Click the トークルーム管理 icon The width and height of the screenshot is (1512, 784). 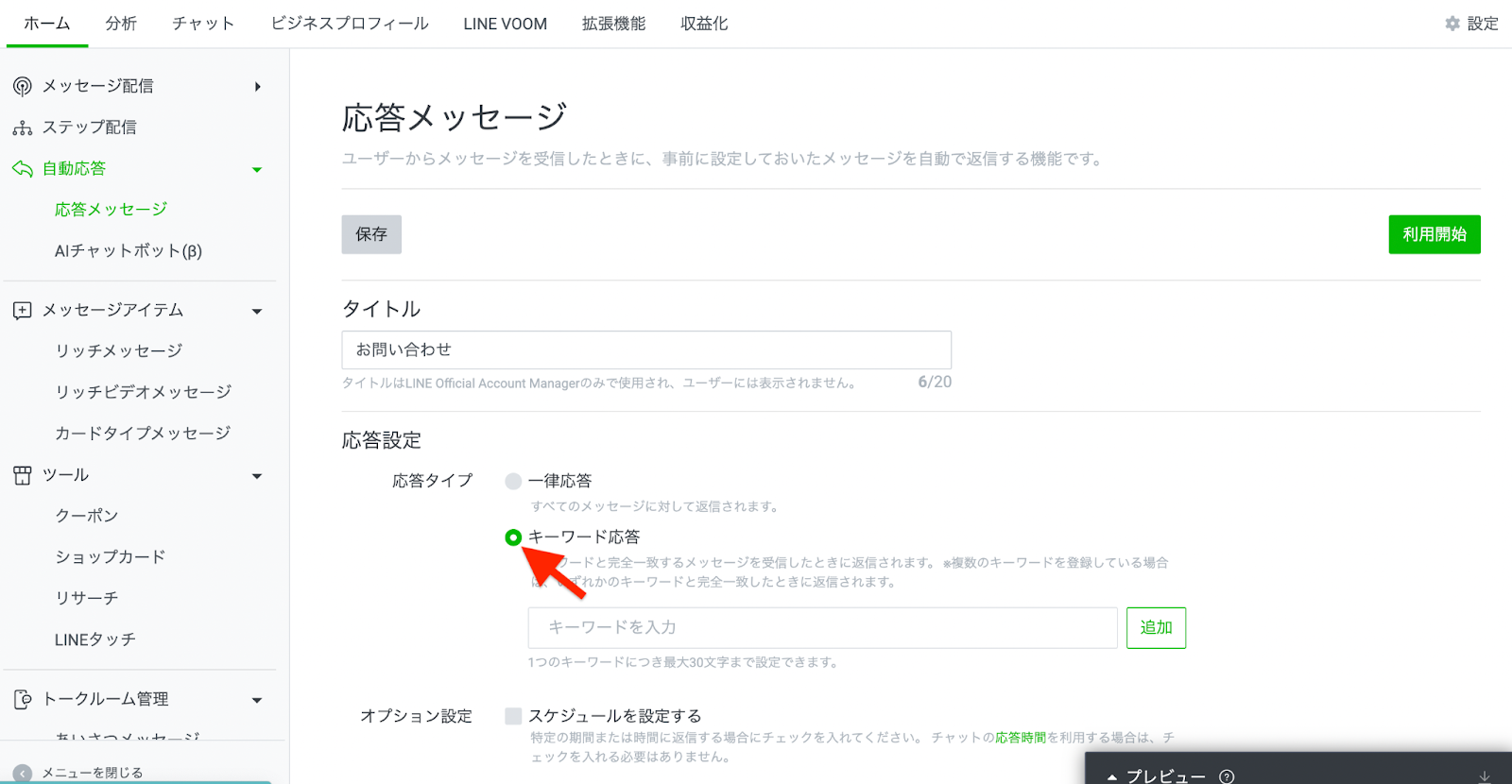(22, 700)
